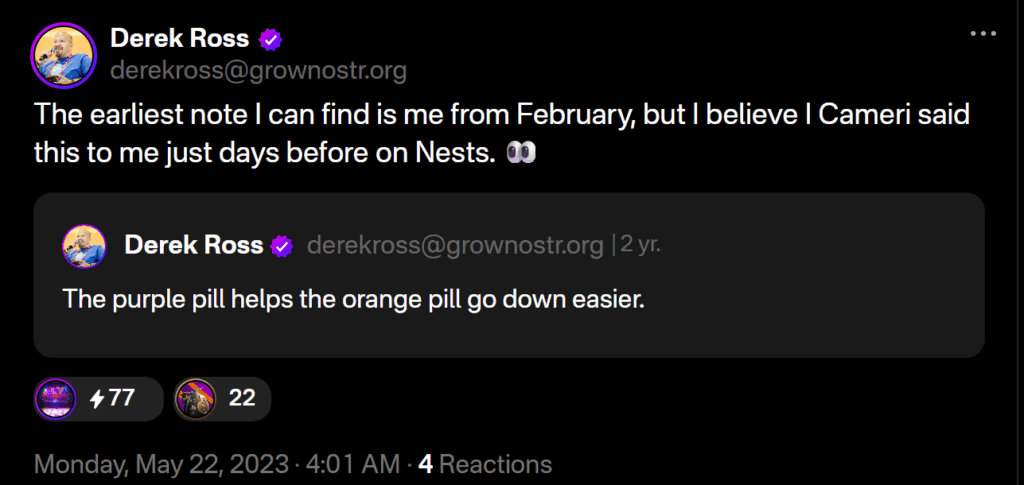Click the lightning bolt zap icon
The image size is (1024, 485).
97,398
